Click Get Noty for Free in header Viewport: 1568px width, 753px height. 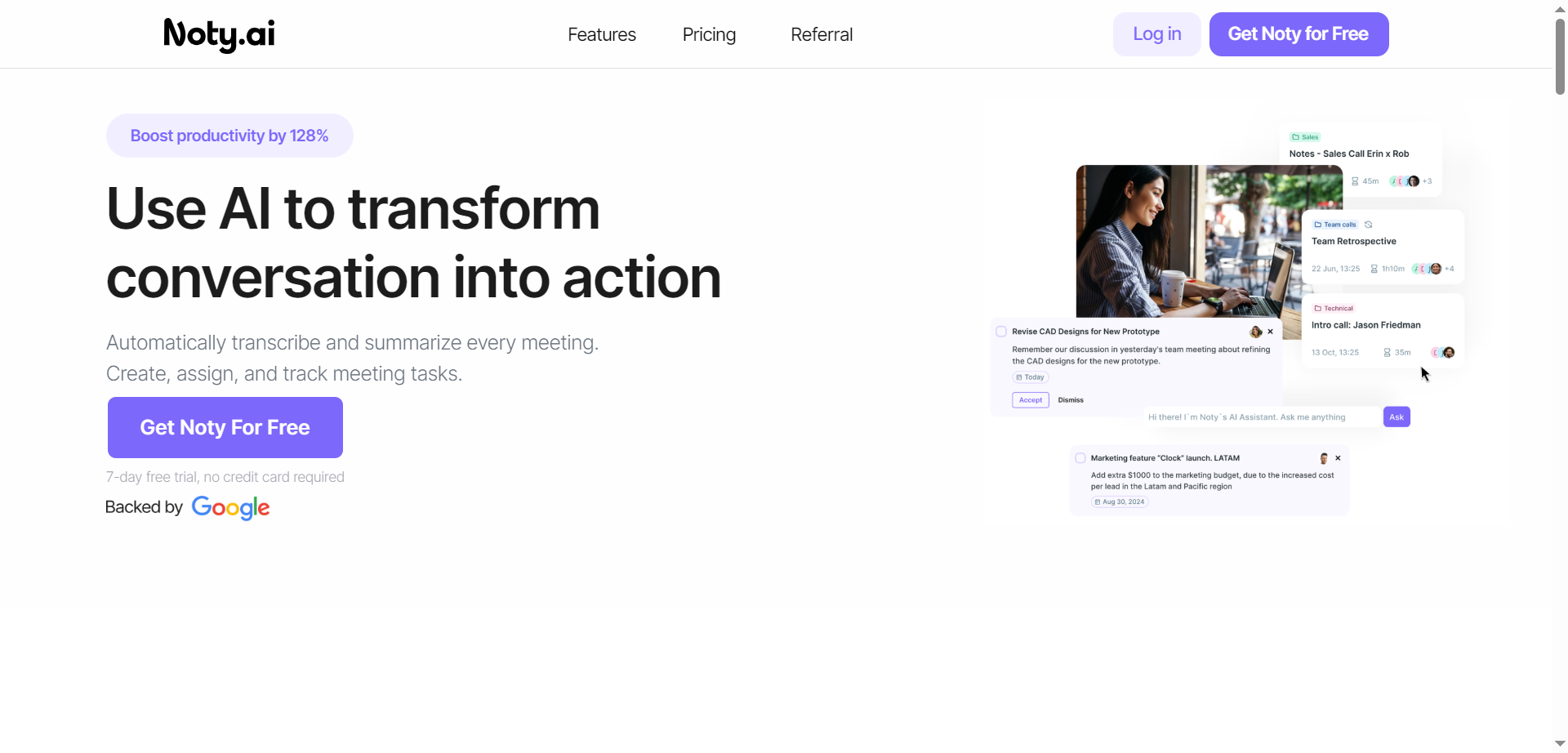click(1298, 34)
